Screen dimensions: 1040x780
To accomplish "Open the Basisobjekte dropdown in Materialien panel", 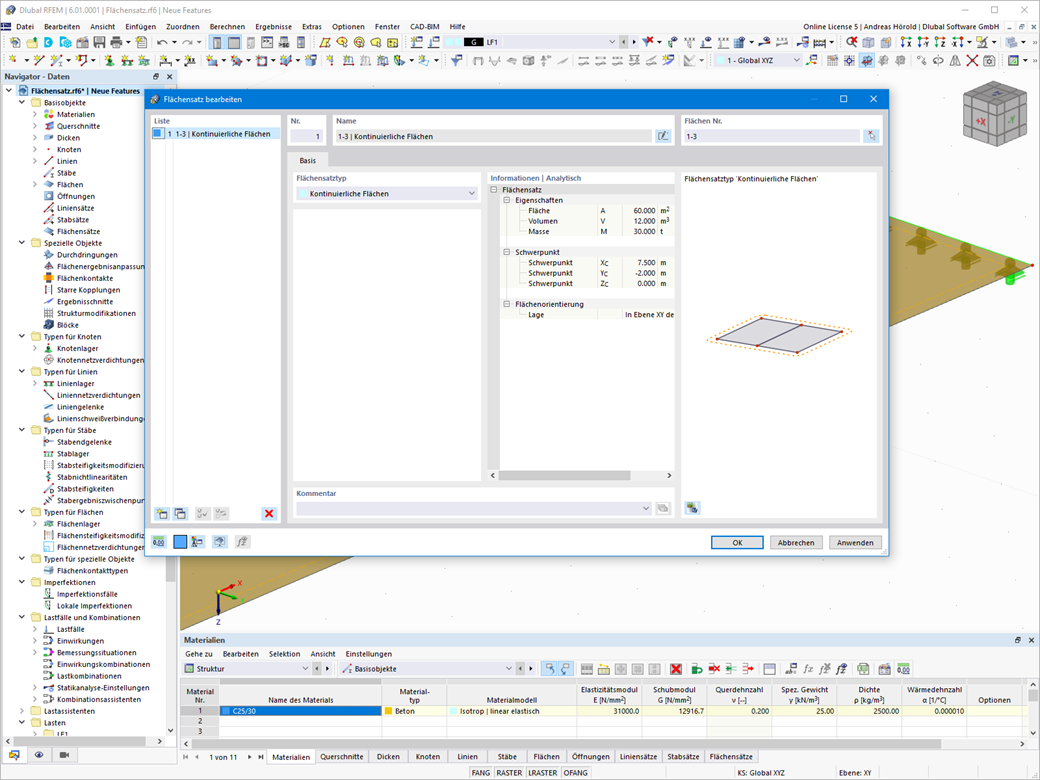I will [x=428, y=669].
